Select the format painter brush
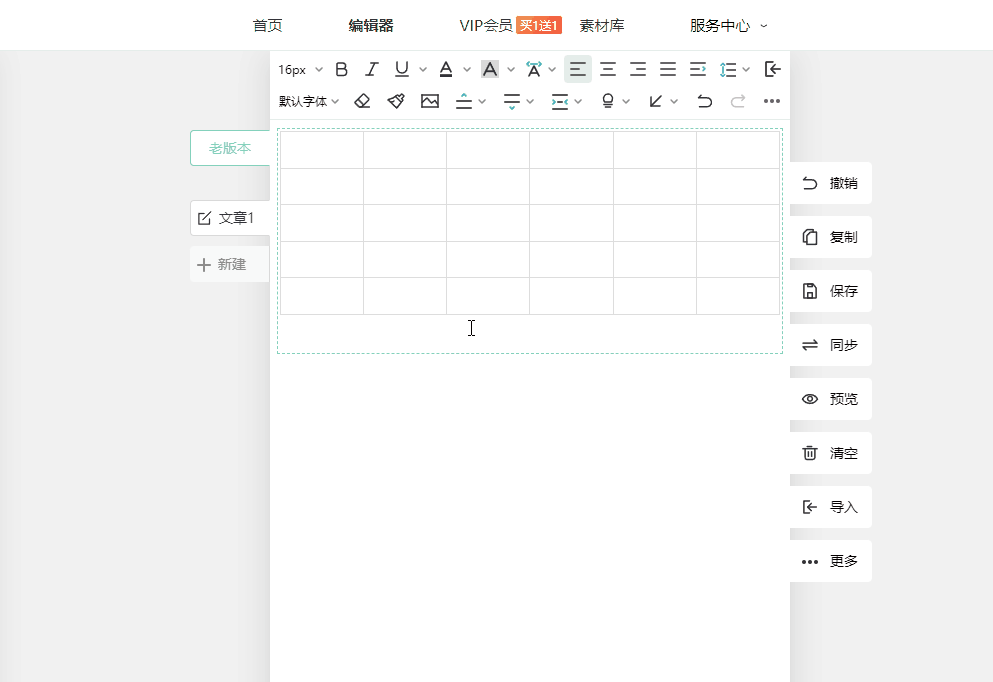Screen dimensions: 993x682 pos(396,101)
